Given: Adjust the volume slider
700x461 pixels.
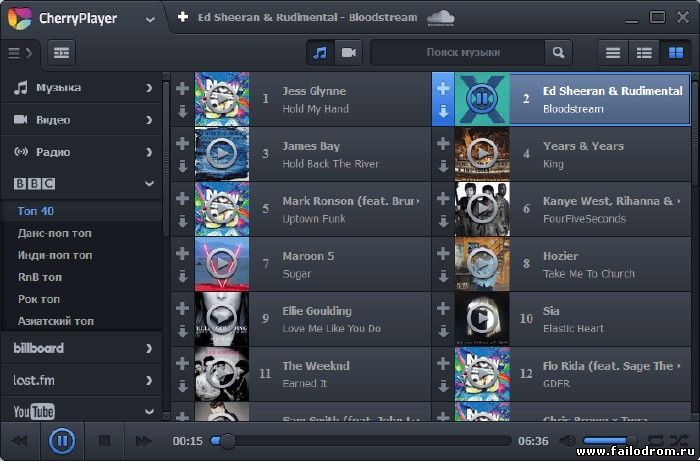Looking at the screenshot, I should coord(610,441).
